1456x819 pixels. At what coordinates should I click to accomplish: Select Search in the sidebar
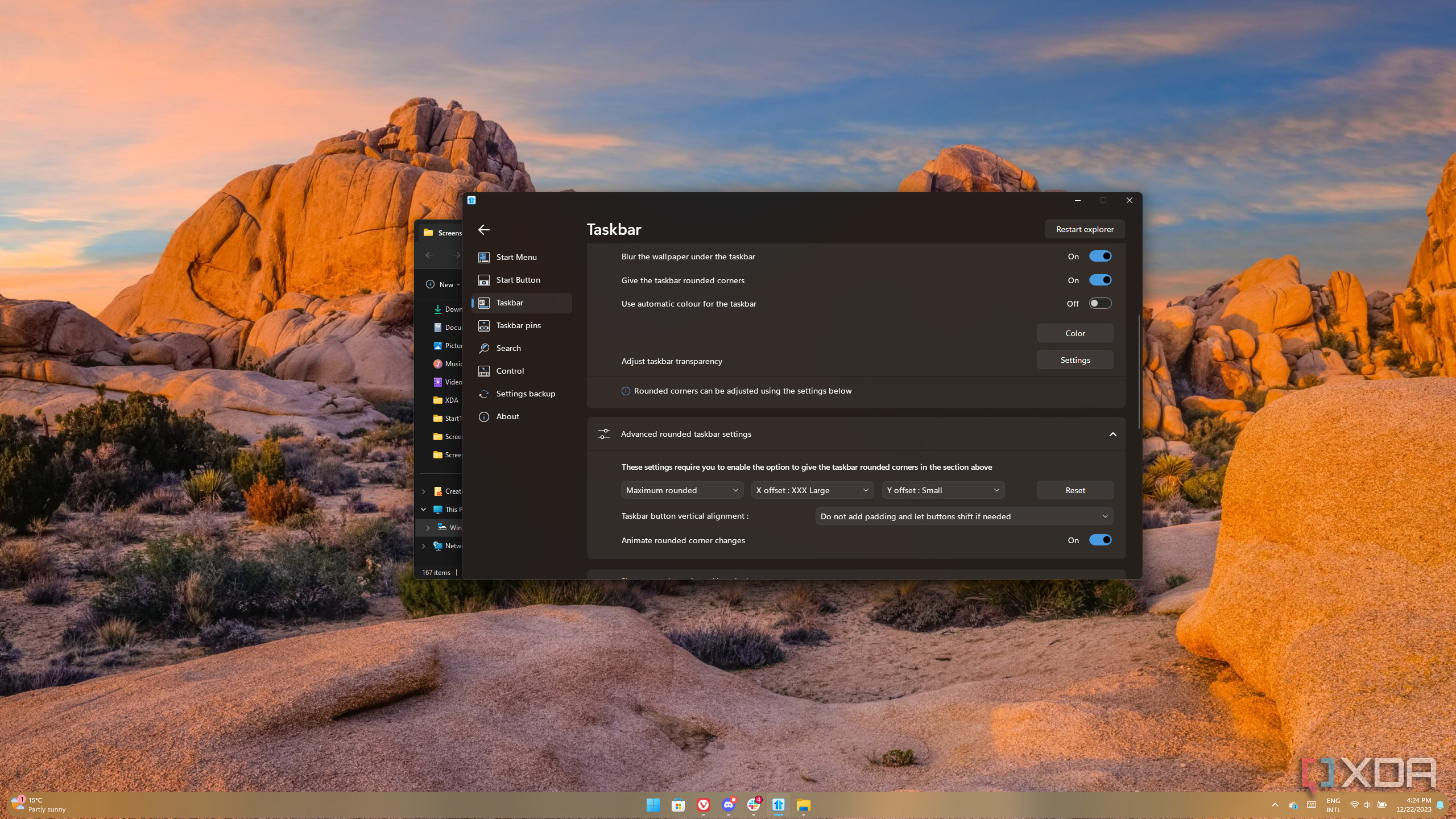point(522,348)
